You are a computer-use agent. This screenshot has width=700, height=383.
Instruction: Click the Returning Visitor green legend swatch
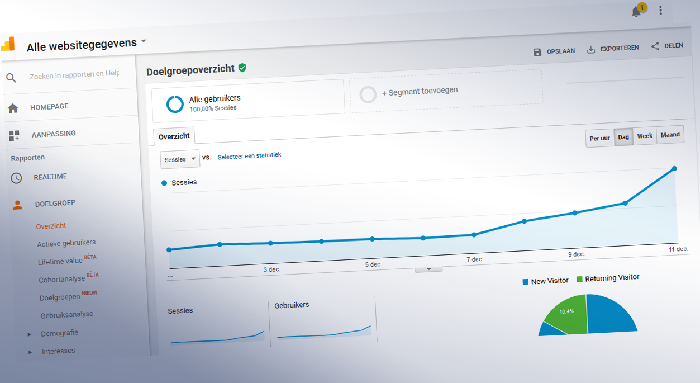tap(580, 279)
